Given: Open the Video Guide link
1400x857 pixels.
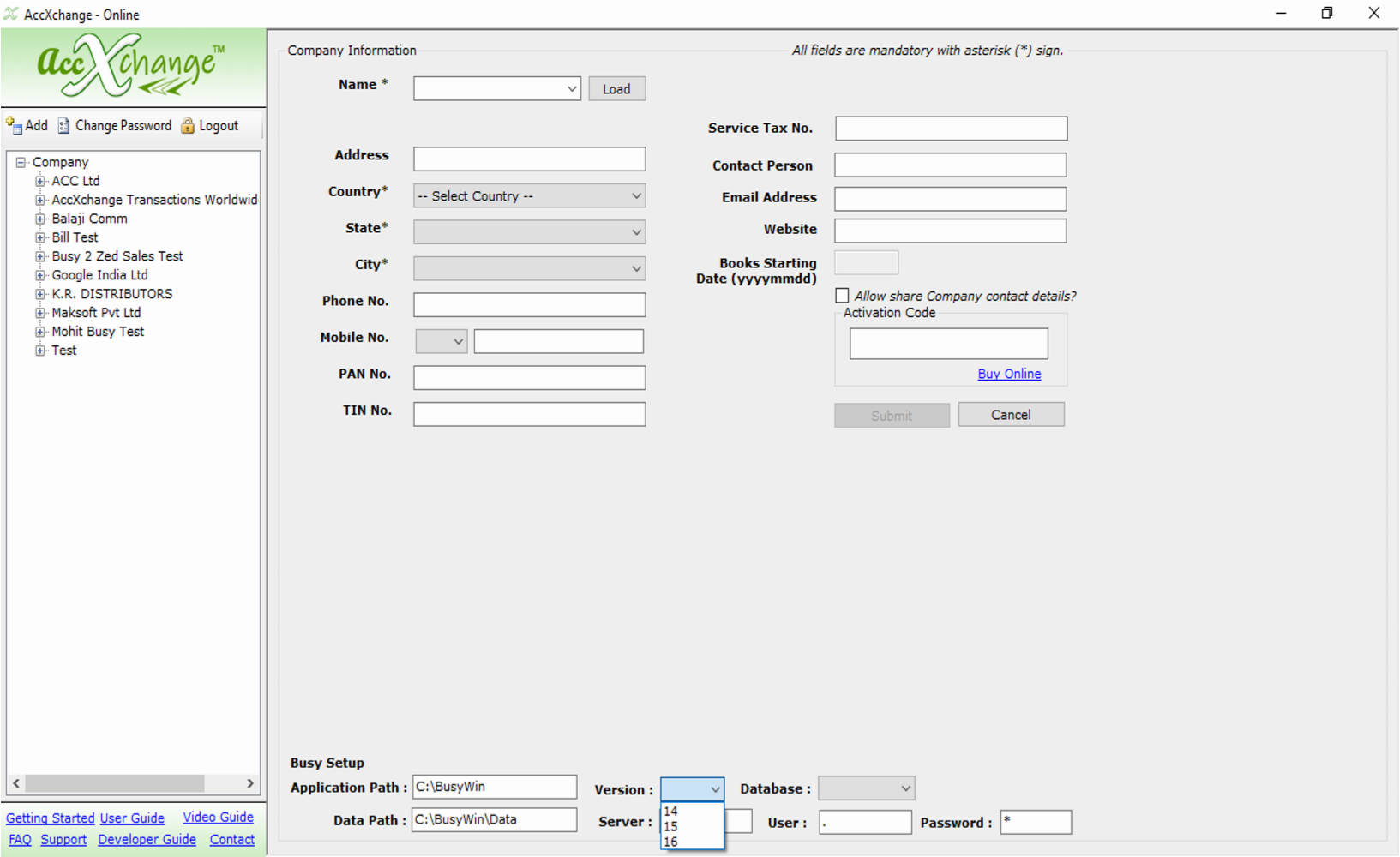Looking at the screenshot, I should click(x=218, y=818).
